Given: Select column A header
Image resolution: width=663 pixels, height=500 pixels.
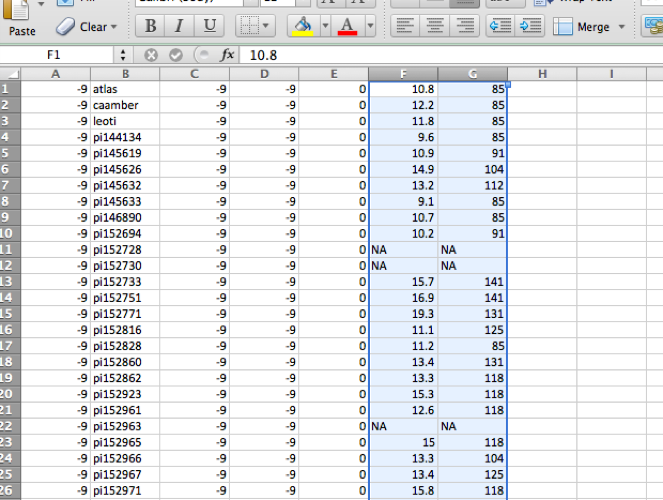Looking at the screenshot, I should [x=55, y=74].
